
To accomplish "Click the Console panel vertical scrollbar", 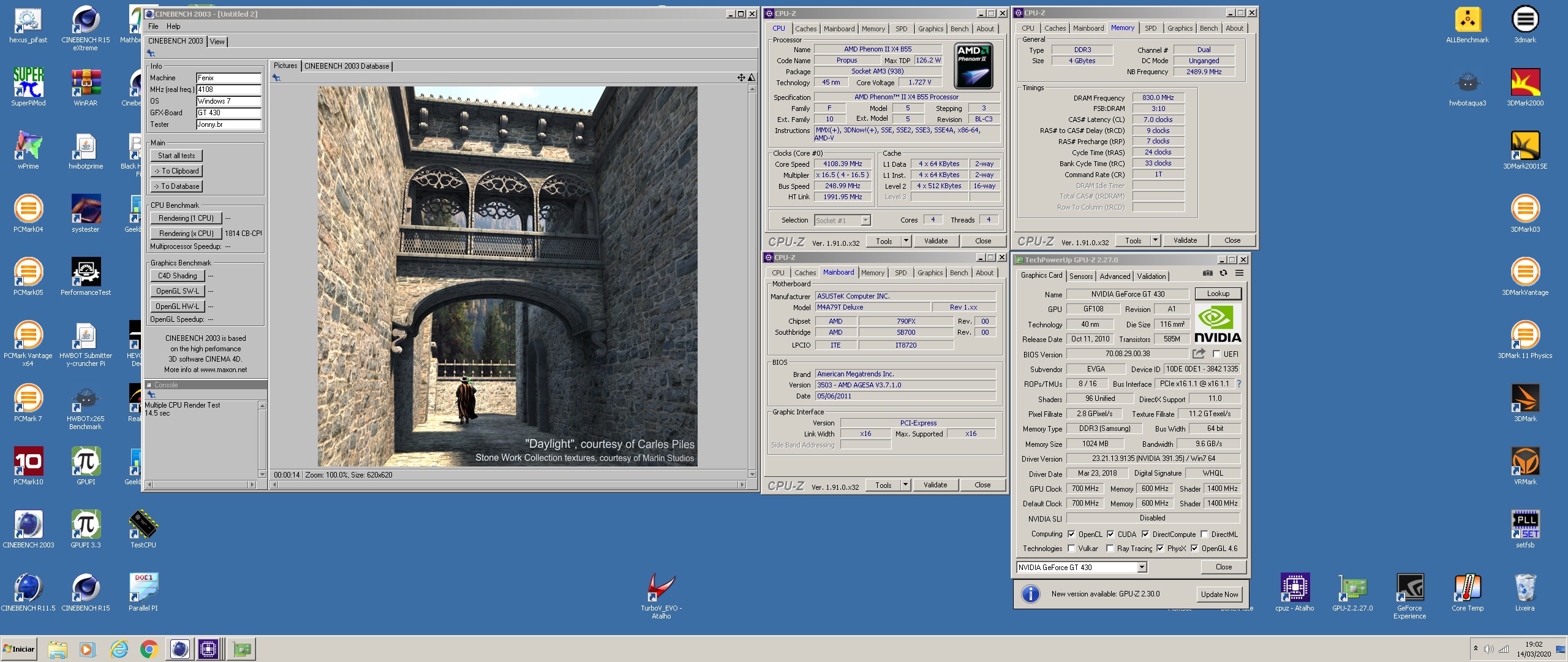I will [x=263, y=439].
